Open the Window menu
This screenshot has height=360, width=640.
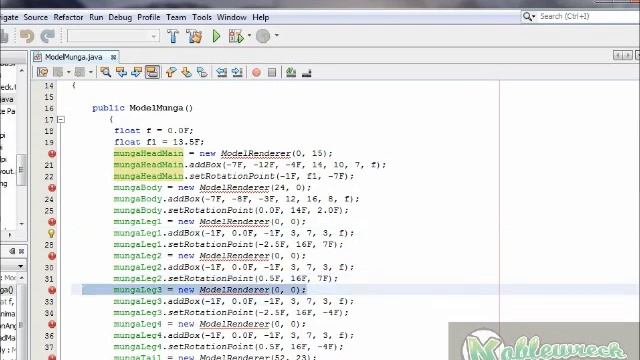point(231,17)
